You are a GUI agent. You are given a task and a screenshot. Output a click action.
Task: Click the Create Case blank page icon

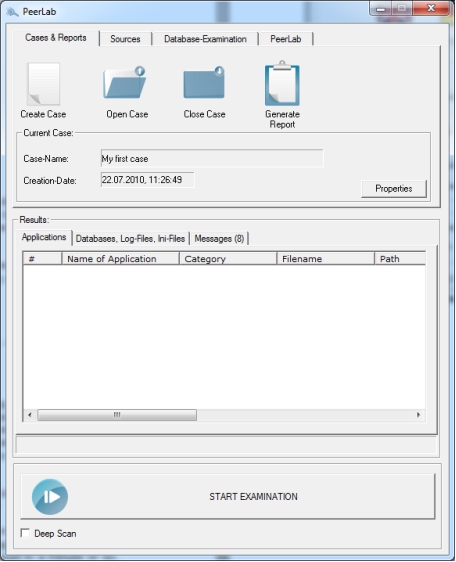coord(44,84)
